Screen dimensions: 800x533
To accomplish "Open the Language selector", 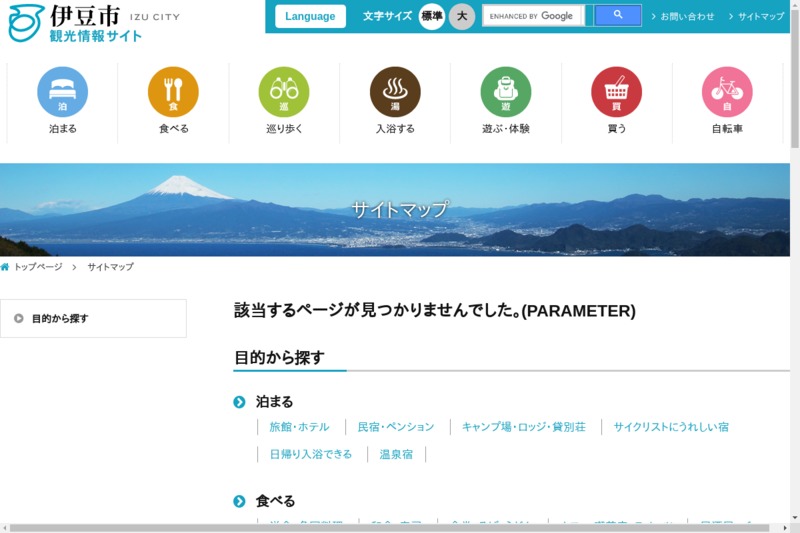I will 310,16.
